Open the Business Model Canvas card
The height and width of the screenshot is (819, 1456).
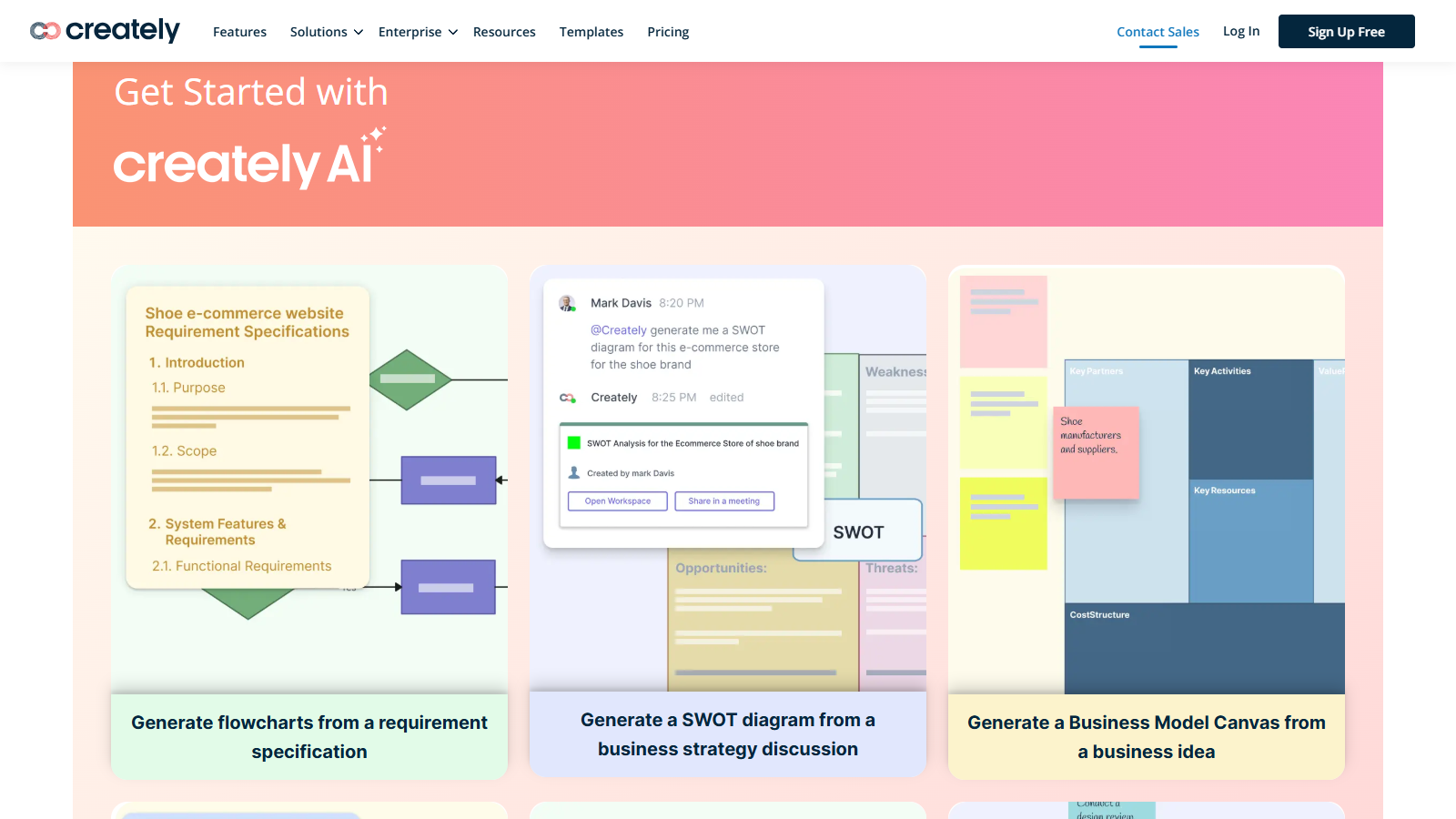coord(1147,521)
